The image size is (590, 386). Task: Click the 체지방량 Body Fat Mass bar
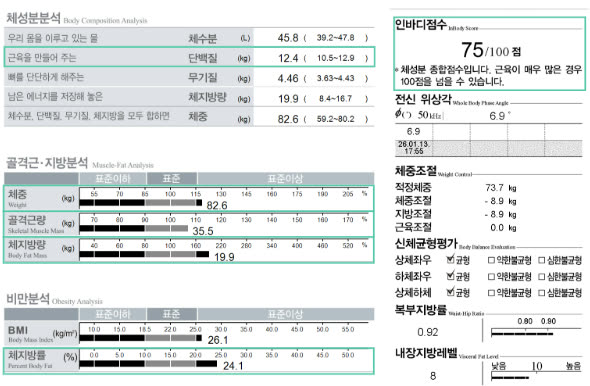click(x=144, y=254)
